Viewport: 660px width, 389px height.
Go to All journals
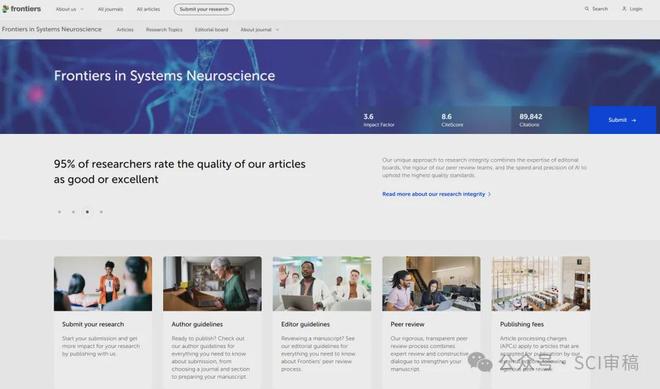click(x=110, y=9)
